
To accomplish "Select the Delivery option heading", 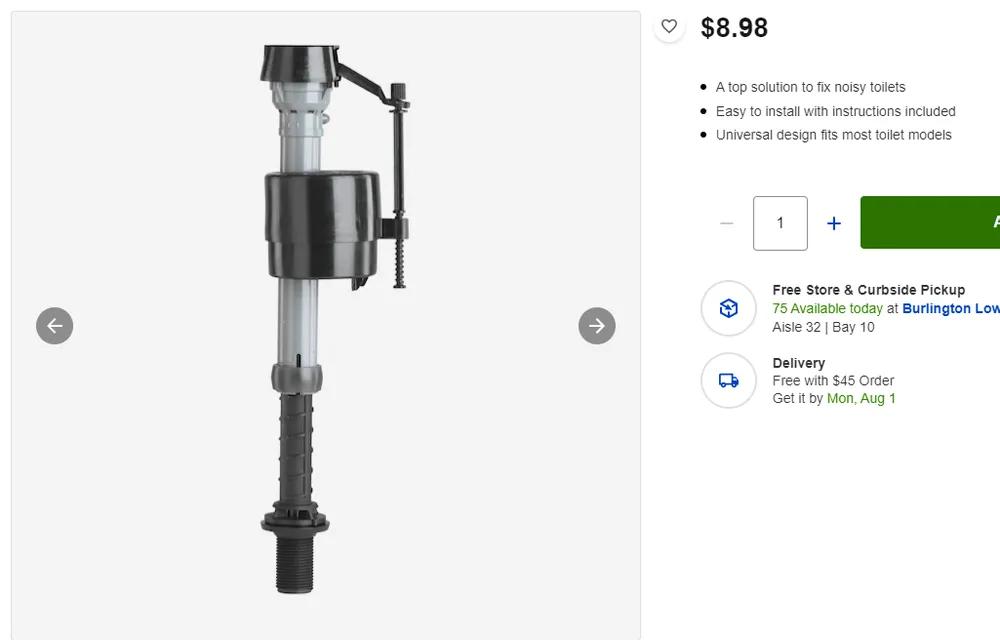I will (798, 363).
